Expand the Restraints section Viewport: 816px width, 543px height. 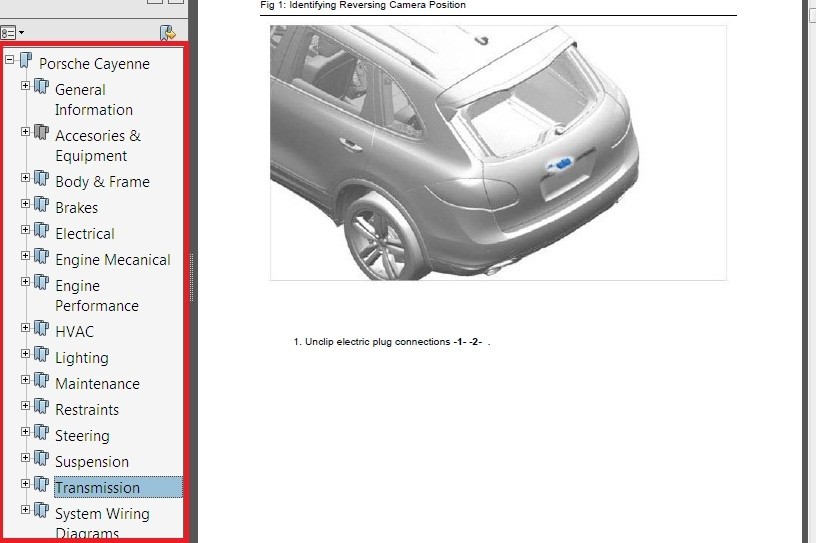25,406
